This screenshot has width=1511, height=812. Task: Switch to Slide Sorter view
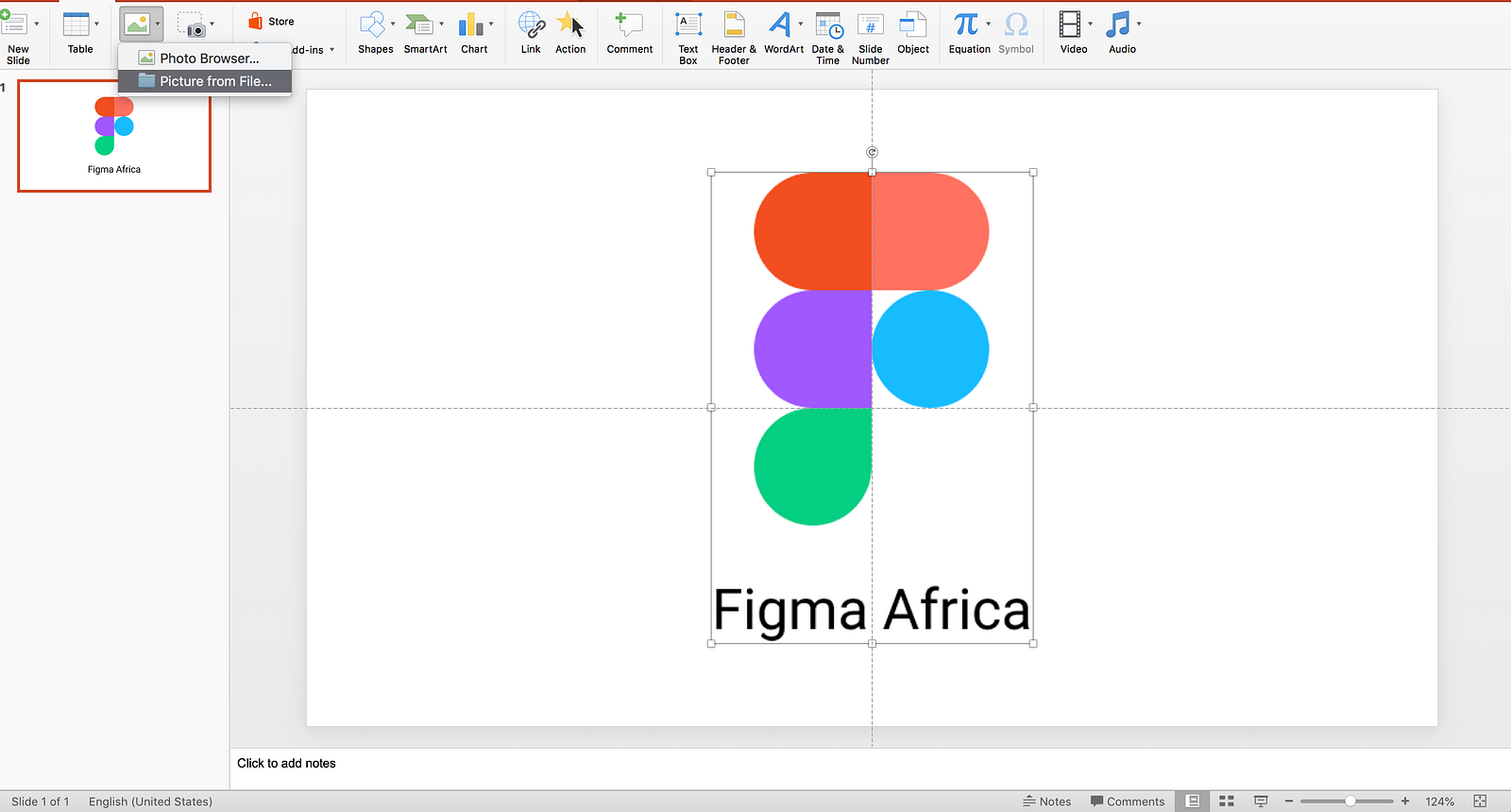click(1227, 801)
